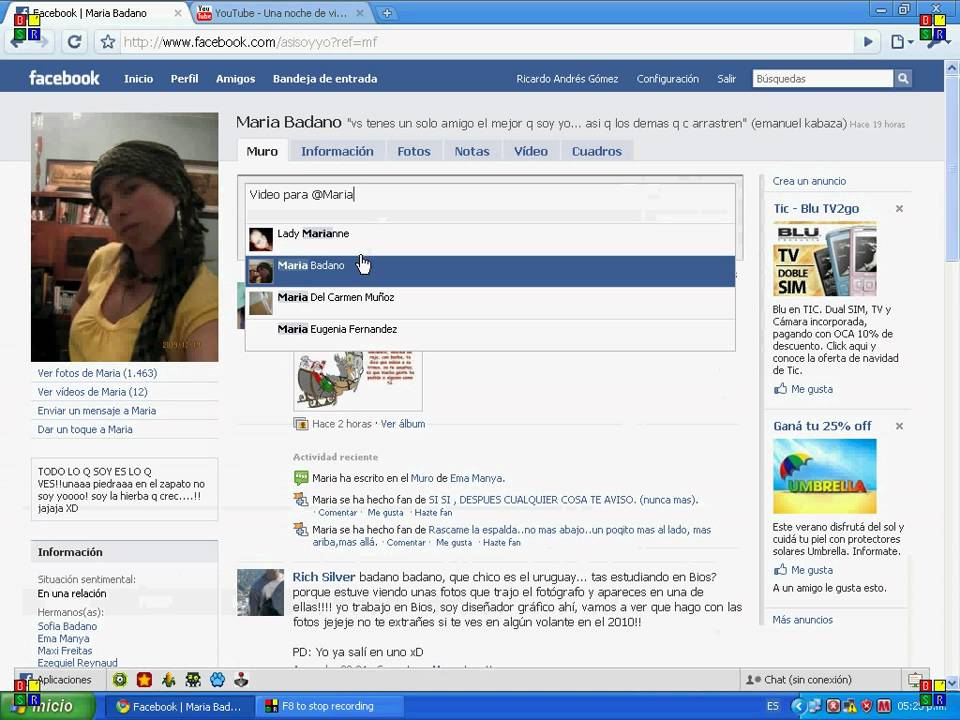Click Maria's profile photo
The height and width of the screenshot is (720, 960).
tap(124, 236)
